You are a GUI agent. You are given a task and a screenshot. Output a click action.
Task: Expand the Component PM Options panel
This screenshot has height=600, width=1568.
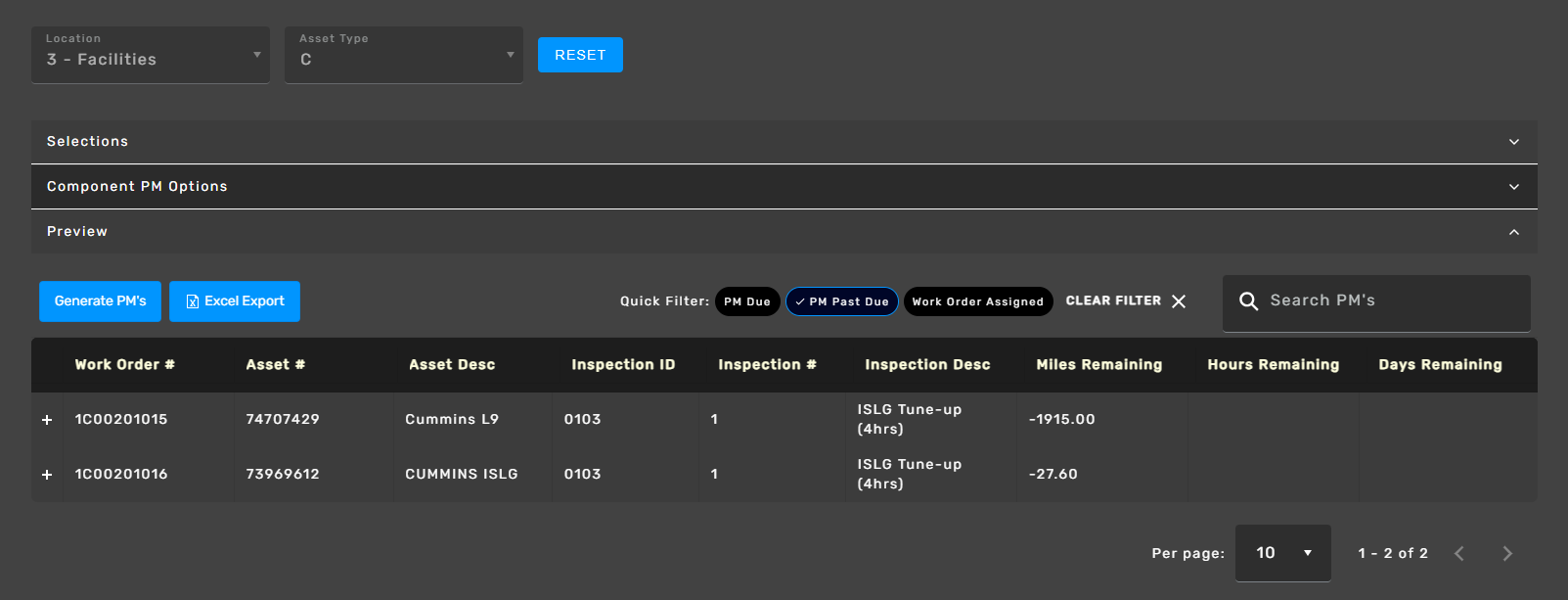tap(784, 187)
